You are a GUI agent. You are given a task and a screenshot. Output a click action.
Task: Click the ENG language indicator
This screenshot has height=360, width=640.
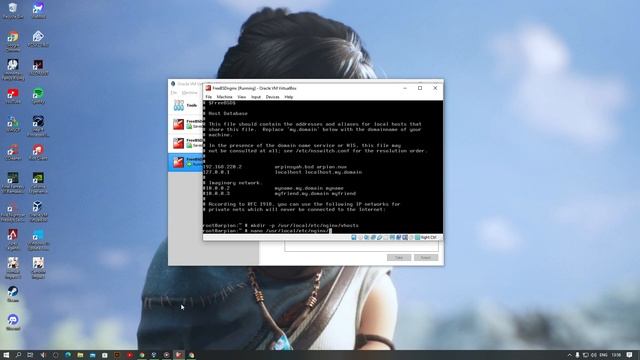603,355
